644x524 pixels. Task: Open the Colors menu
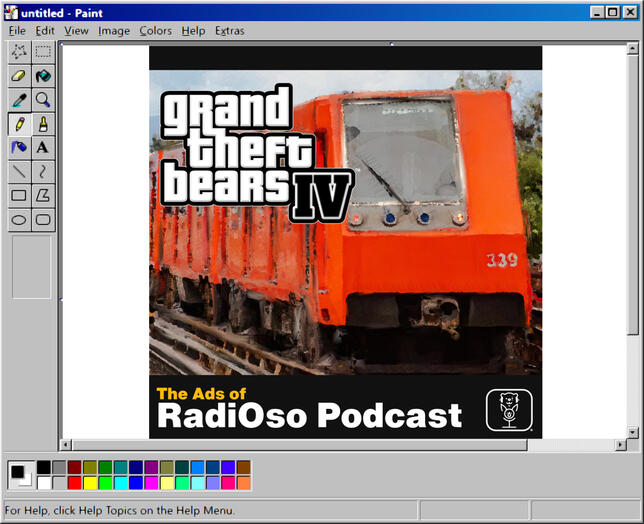coord(155,31)
